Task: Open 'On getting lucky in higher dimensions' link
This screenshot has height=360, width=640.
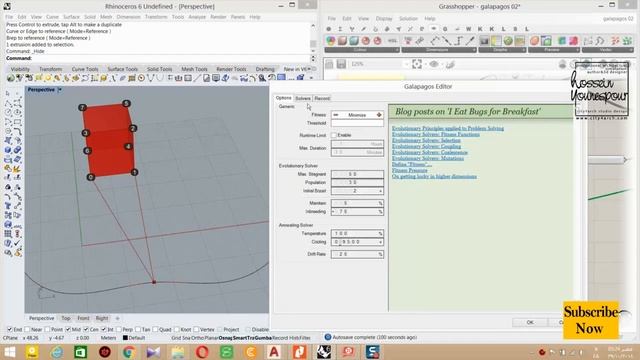Action: (434, 176)
